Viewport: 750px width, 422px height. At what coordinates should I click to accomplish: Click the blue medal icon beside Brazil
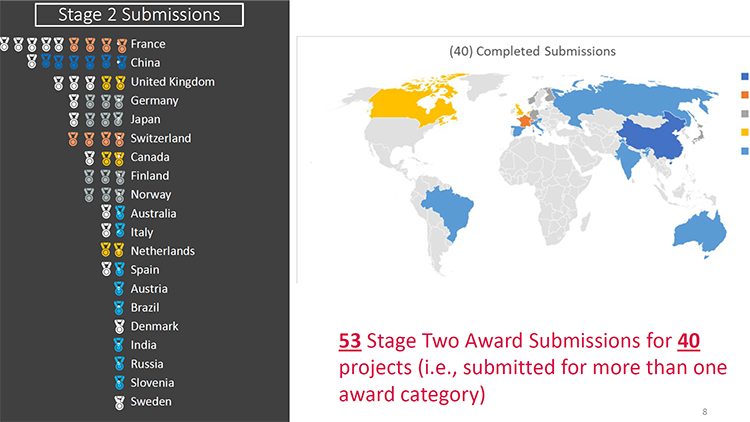119,308
